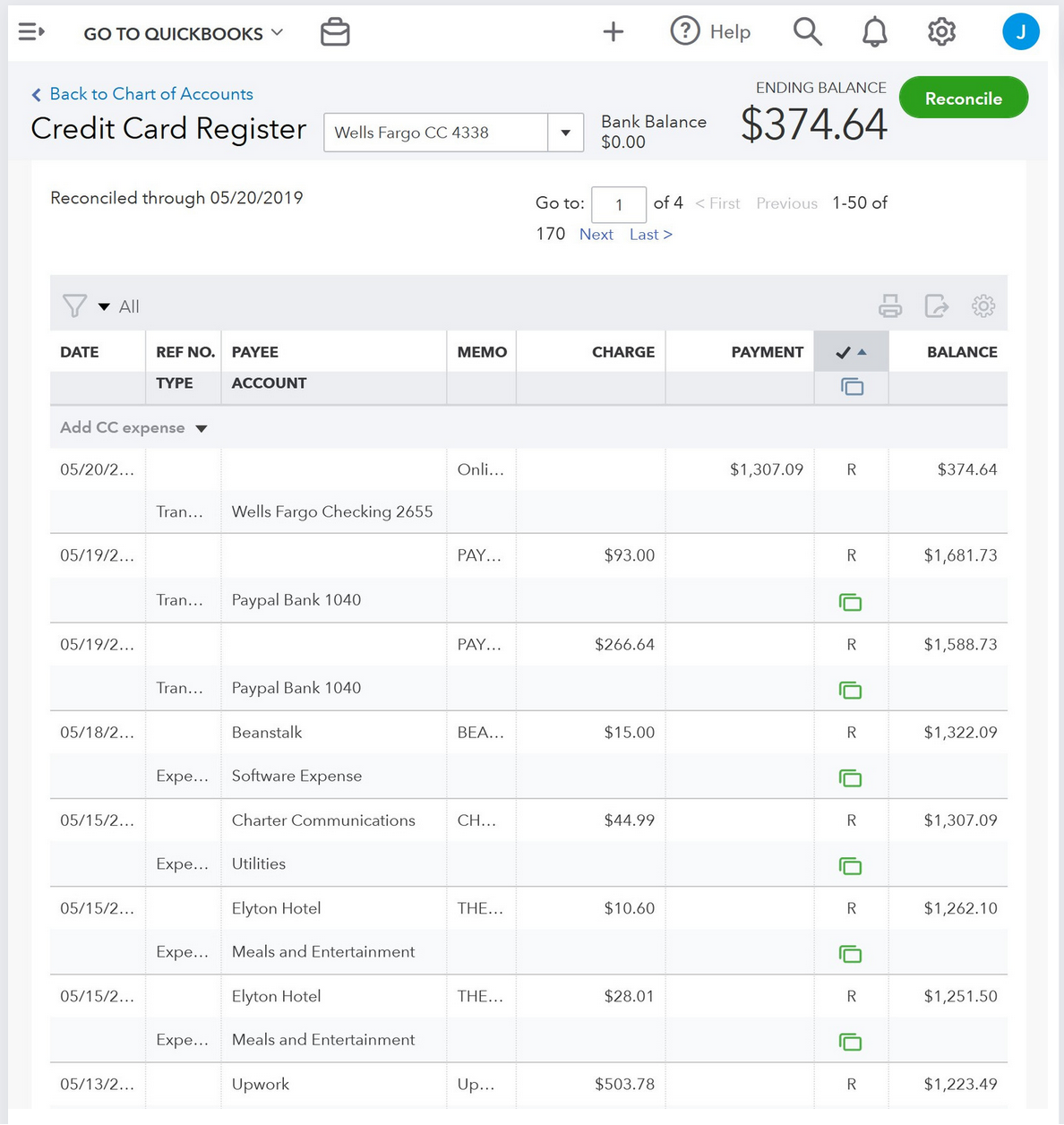
Task: Toggle reconcile status for $93.00 Paypal charge
Action: 851,555
